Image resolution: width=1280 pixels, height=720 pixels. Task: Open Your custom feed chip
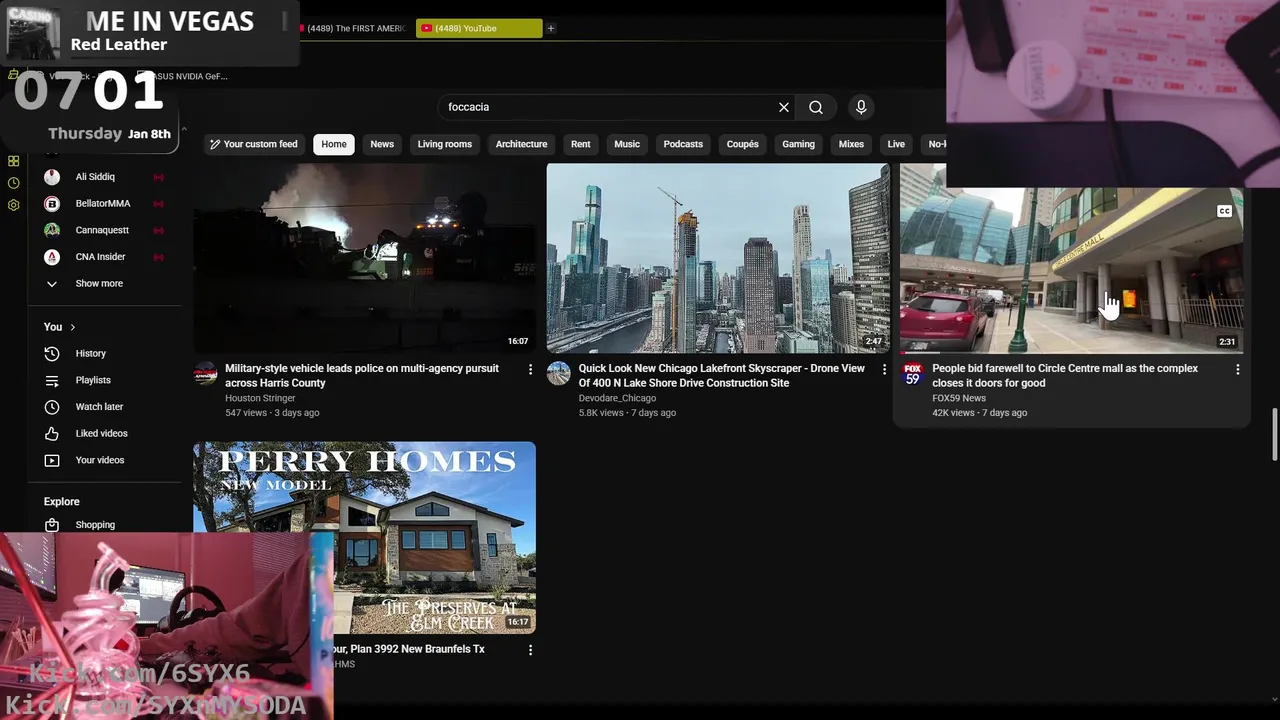click(x=253, y=144)
